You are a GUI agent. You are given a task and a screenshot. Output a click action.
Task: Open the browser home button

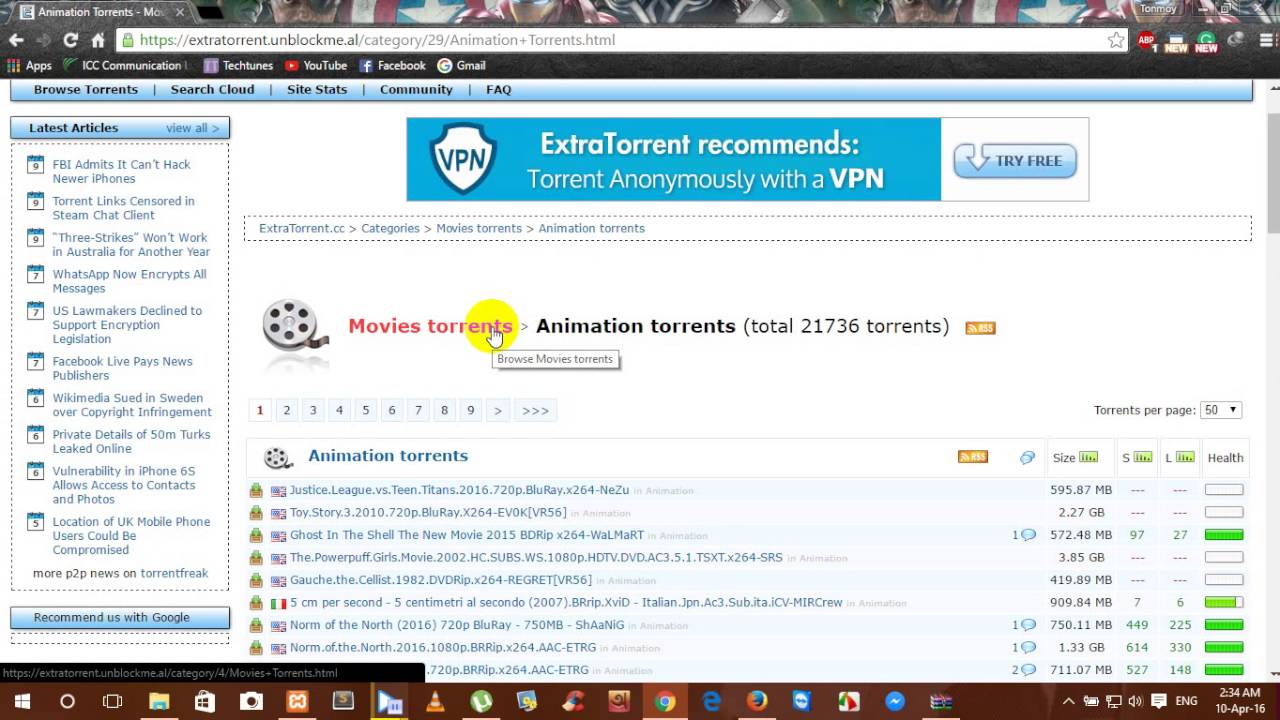[x=97, y=40]
